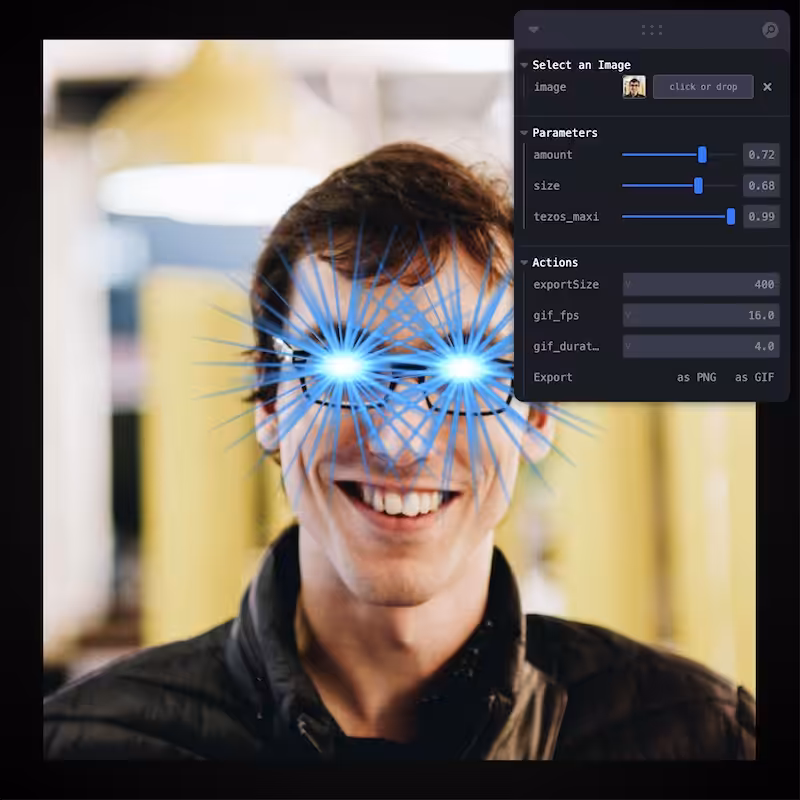Collapse the Actions section
The image size is (800, 800).
coord(524,263)
